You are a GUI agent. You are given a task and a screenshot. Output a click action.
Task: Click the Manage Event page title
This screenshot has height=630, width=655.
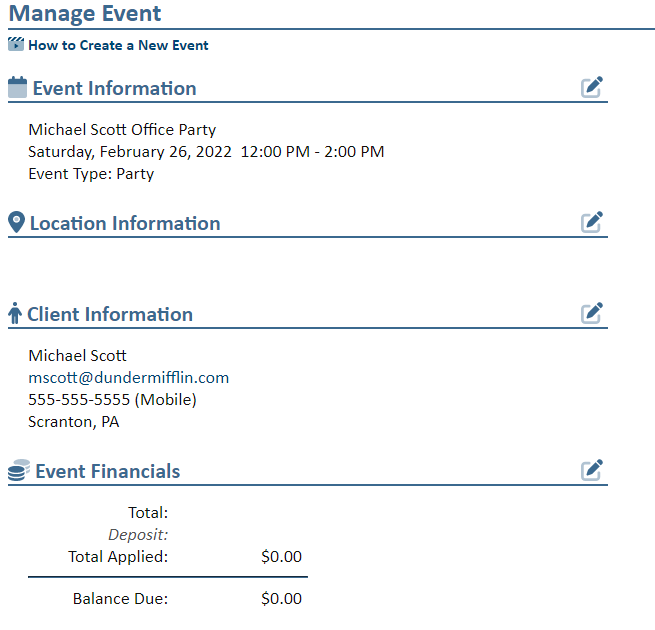pyautogui.click(x=85, y=14)
